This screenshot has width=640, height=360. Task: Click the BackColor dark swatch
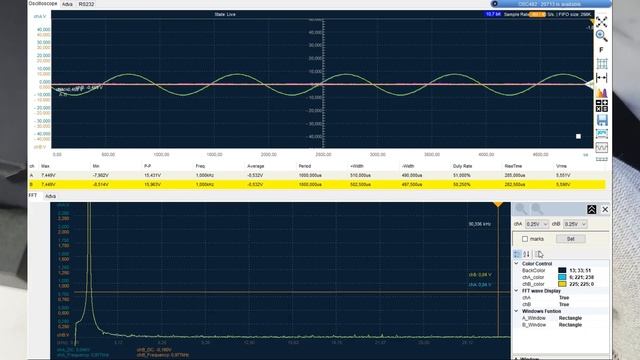coord(562,270)
